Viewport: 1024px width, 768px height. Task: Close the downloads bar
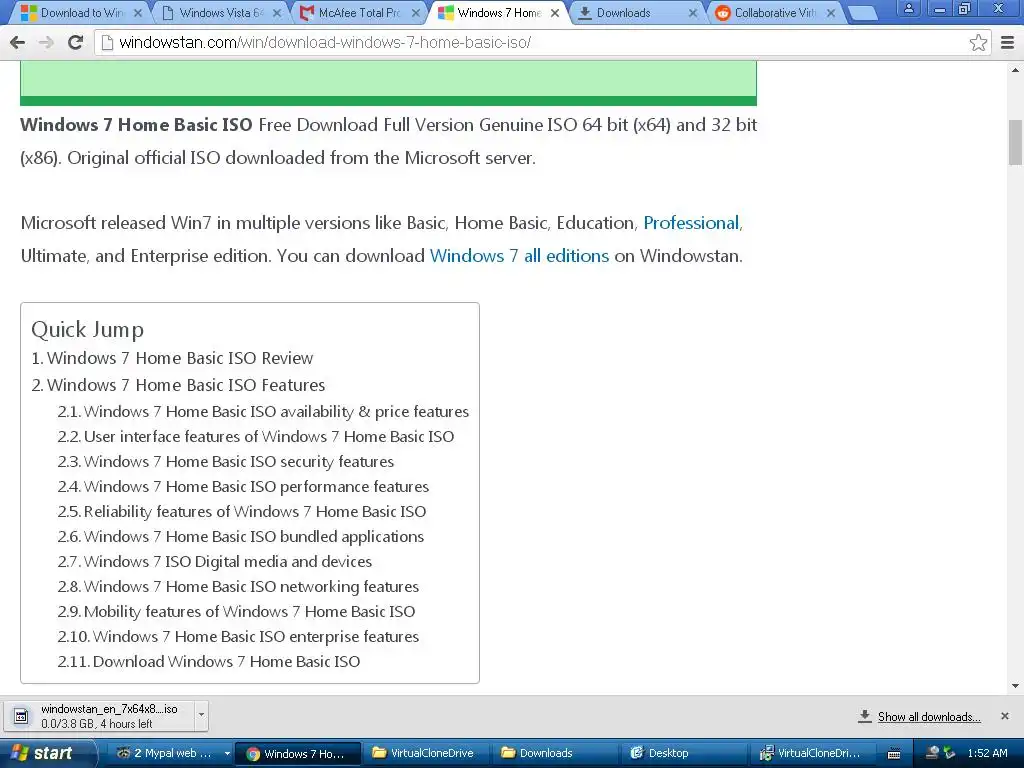pos(1005,716)
